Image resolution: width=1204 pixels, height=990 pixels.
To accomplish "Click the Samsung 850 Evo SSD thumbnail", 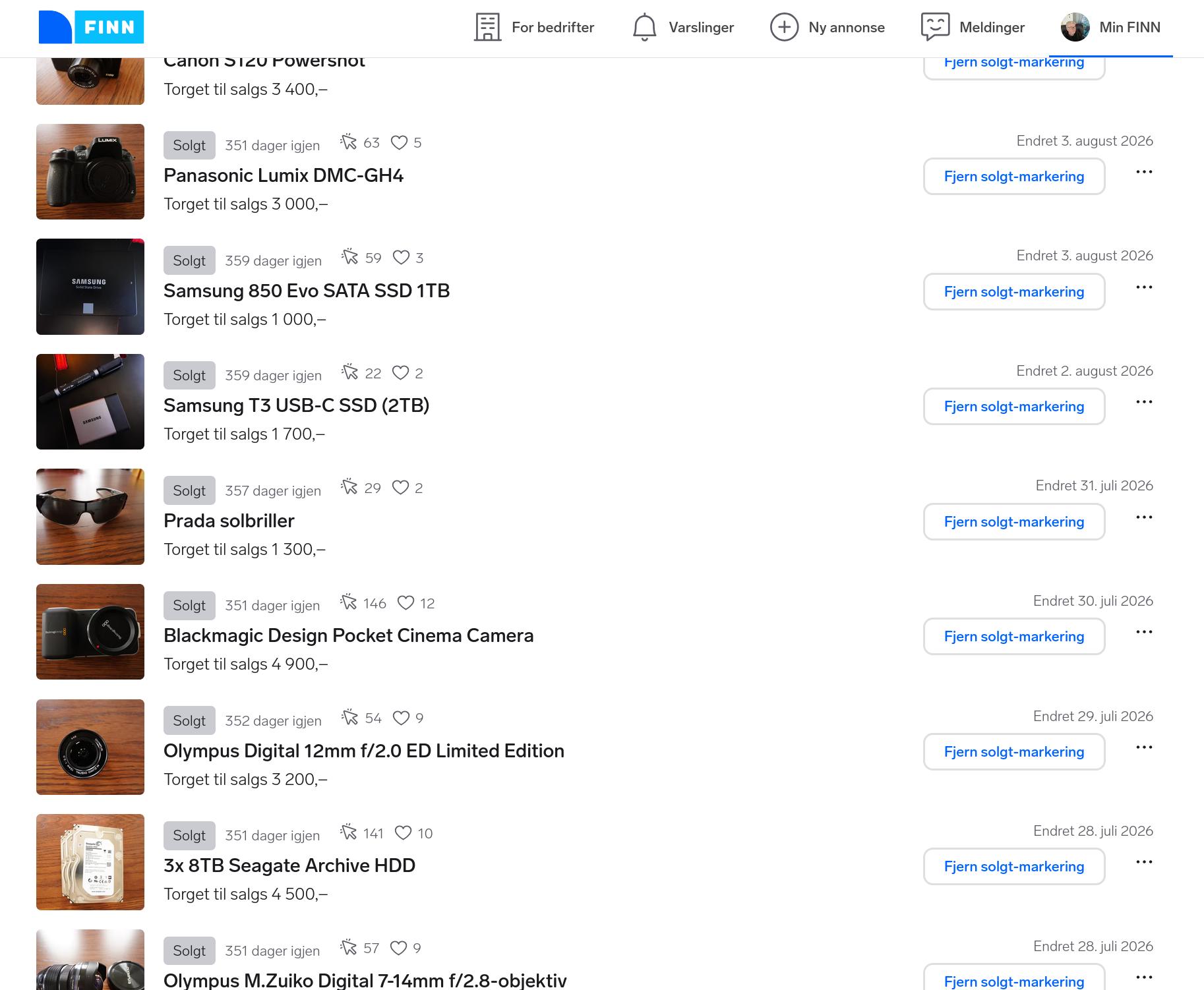I will tap(90, 287).
